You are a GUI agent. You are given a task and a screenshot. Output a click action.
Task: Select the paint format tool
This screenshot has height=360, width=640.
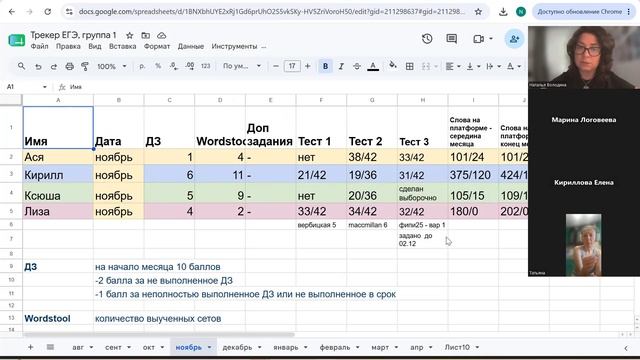pos(85,66)
